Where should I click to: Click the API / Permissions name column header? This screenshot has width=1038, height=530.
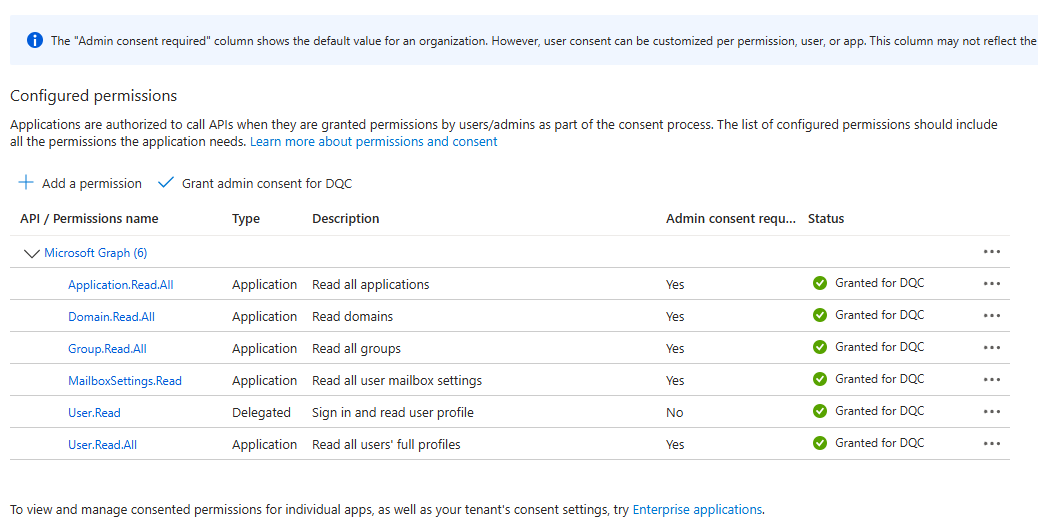point(89,219)
